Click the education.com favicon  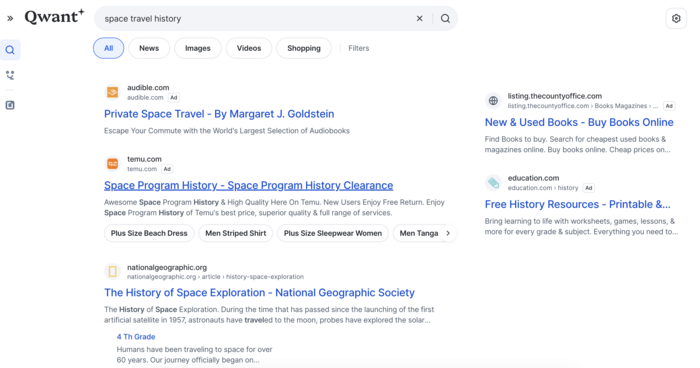pyautogui.click(x=493, y=182)
